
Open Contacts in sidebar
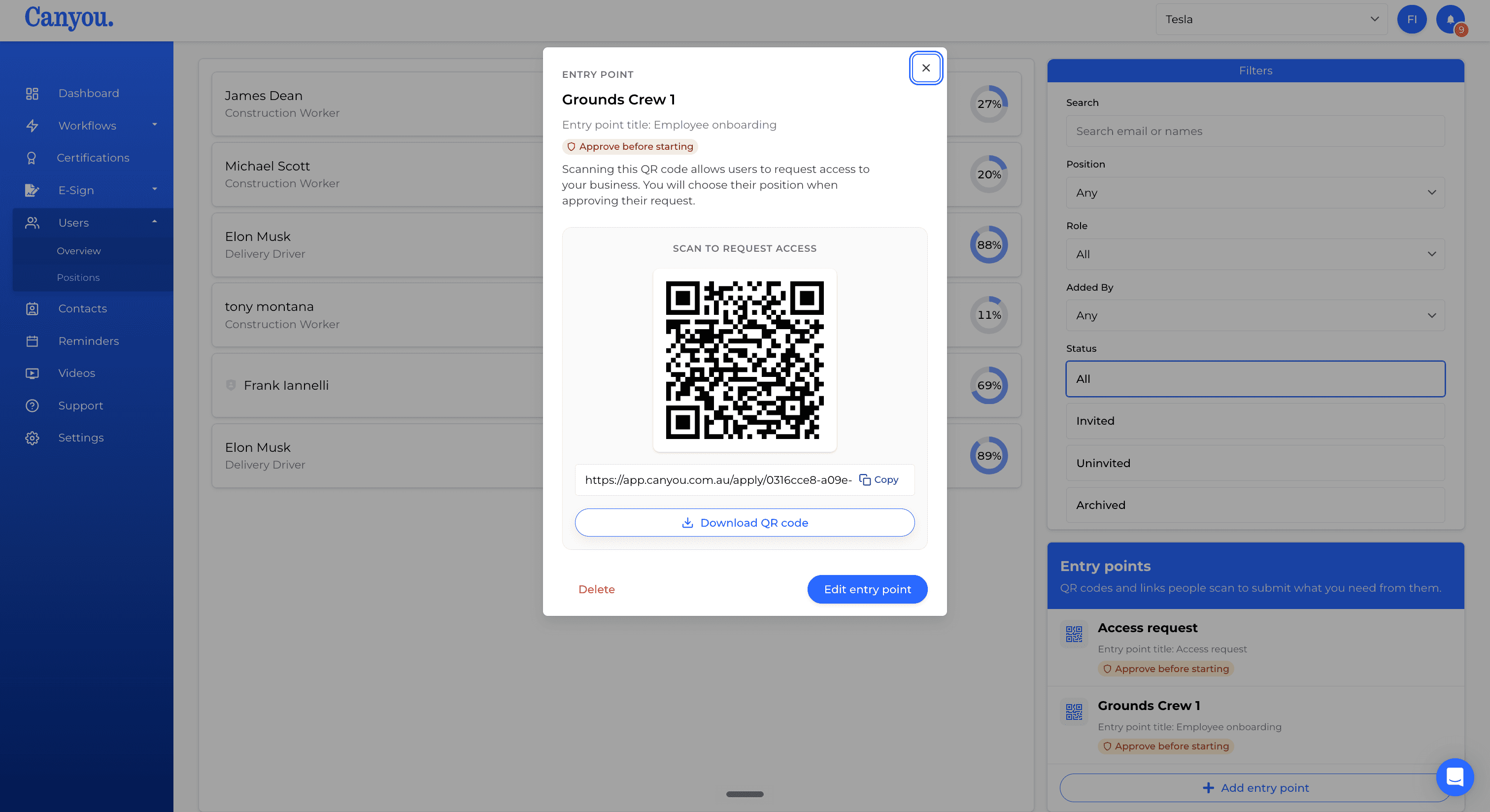(82, 309)
